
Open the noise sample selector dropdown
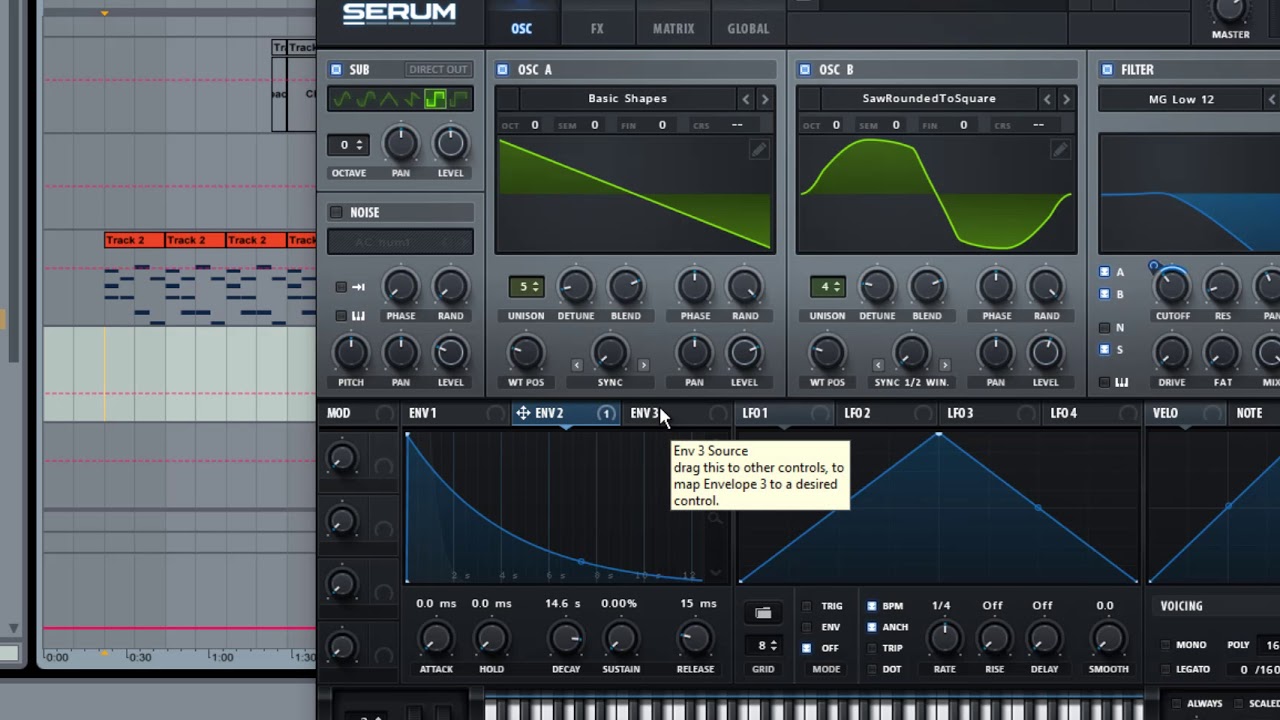(400, 242)
